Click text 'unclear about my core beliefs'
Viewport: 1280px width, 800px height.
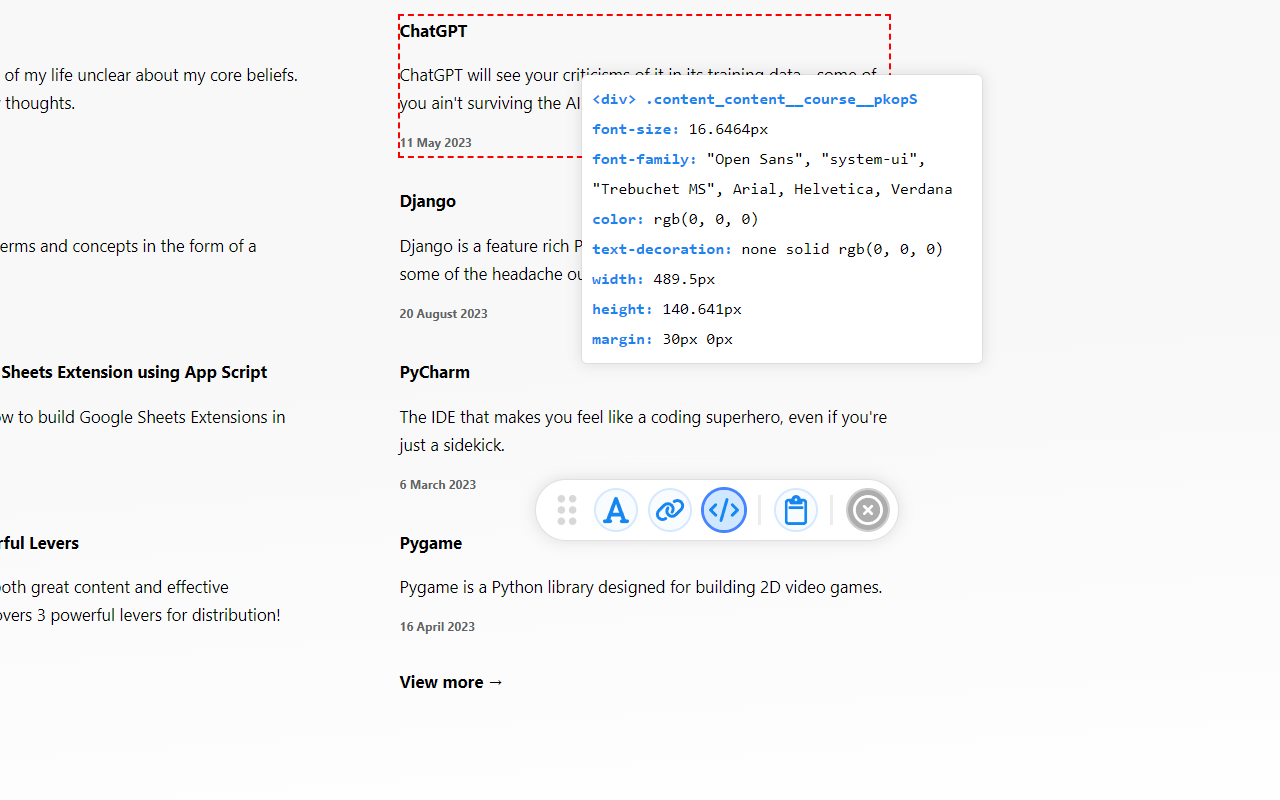coord(196,75)
